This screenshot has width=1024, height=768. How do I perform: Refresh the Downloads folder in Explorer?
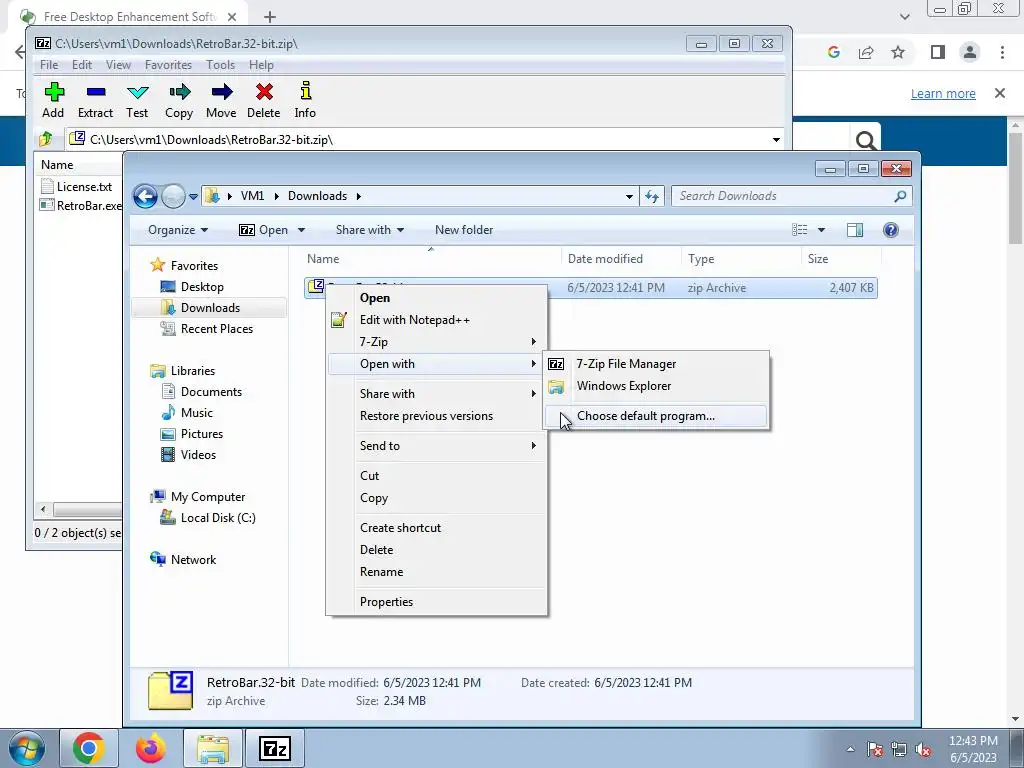coord(652,196)
